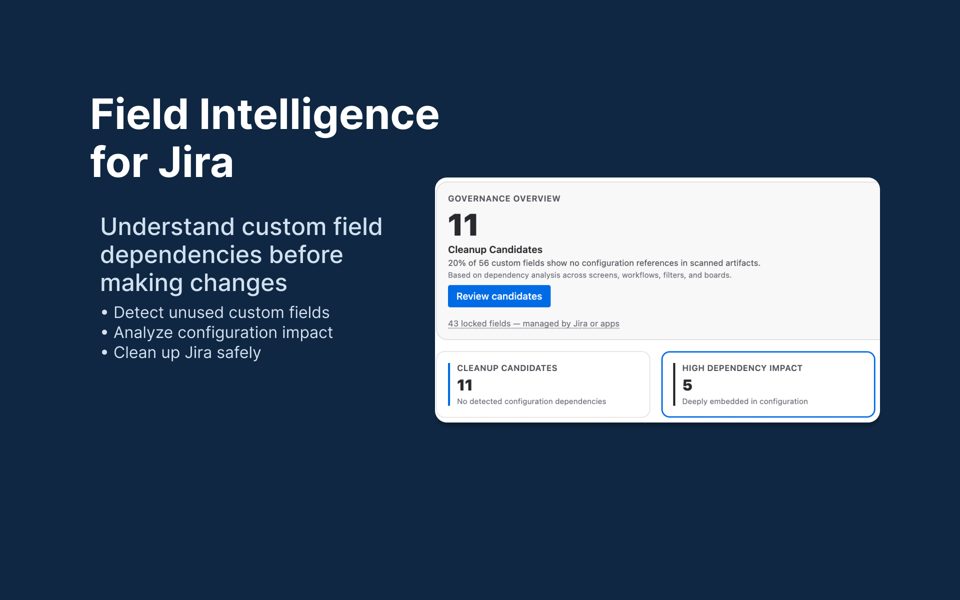Click the dark accent bar on the High Dependency card
The width and height of the screenshot is (960, 600).
coord(675,384)
